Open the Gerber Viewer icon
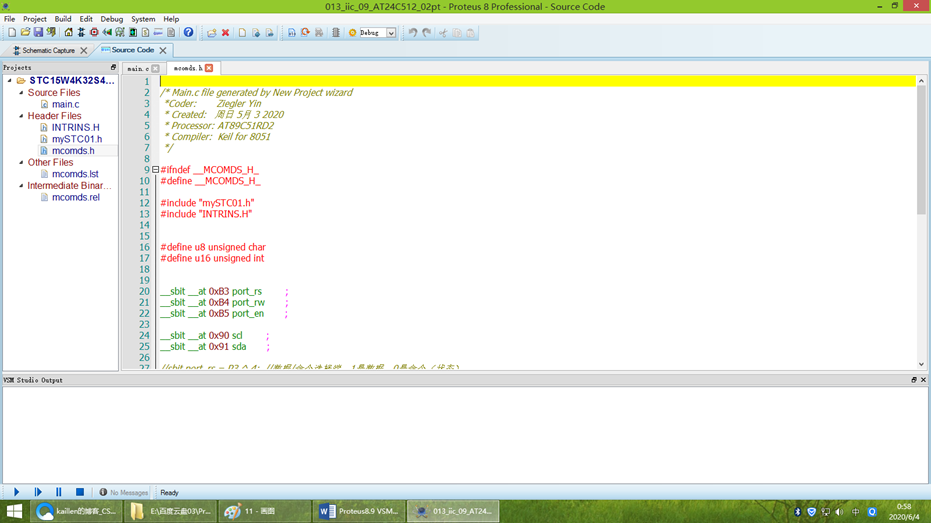Screen dimensions: 931x524 120,33
